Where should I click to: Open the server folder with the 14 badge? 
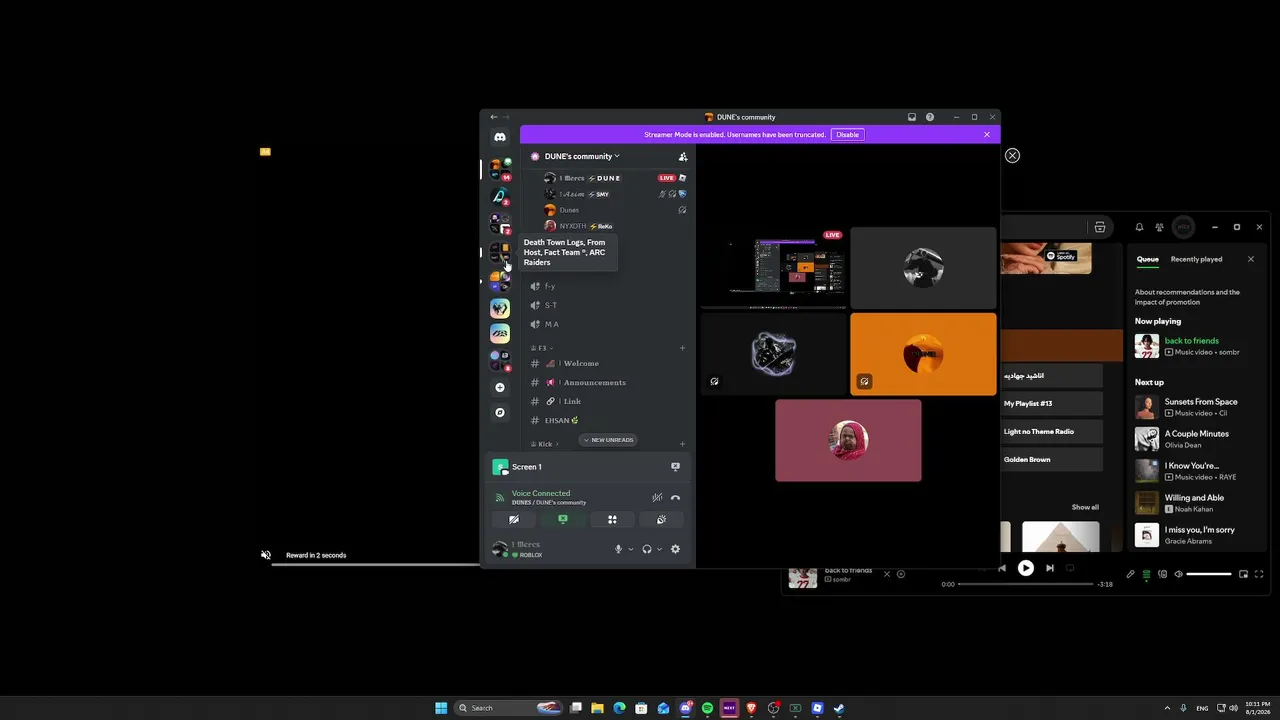tap(500, 169)
